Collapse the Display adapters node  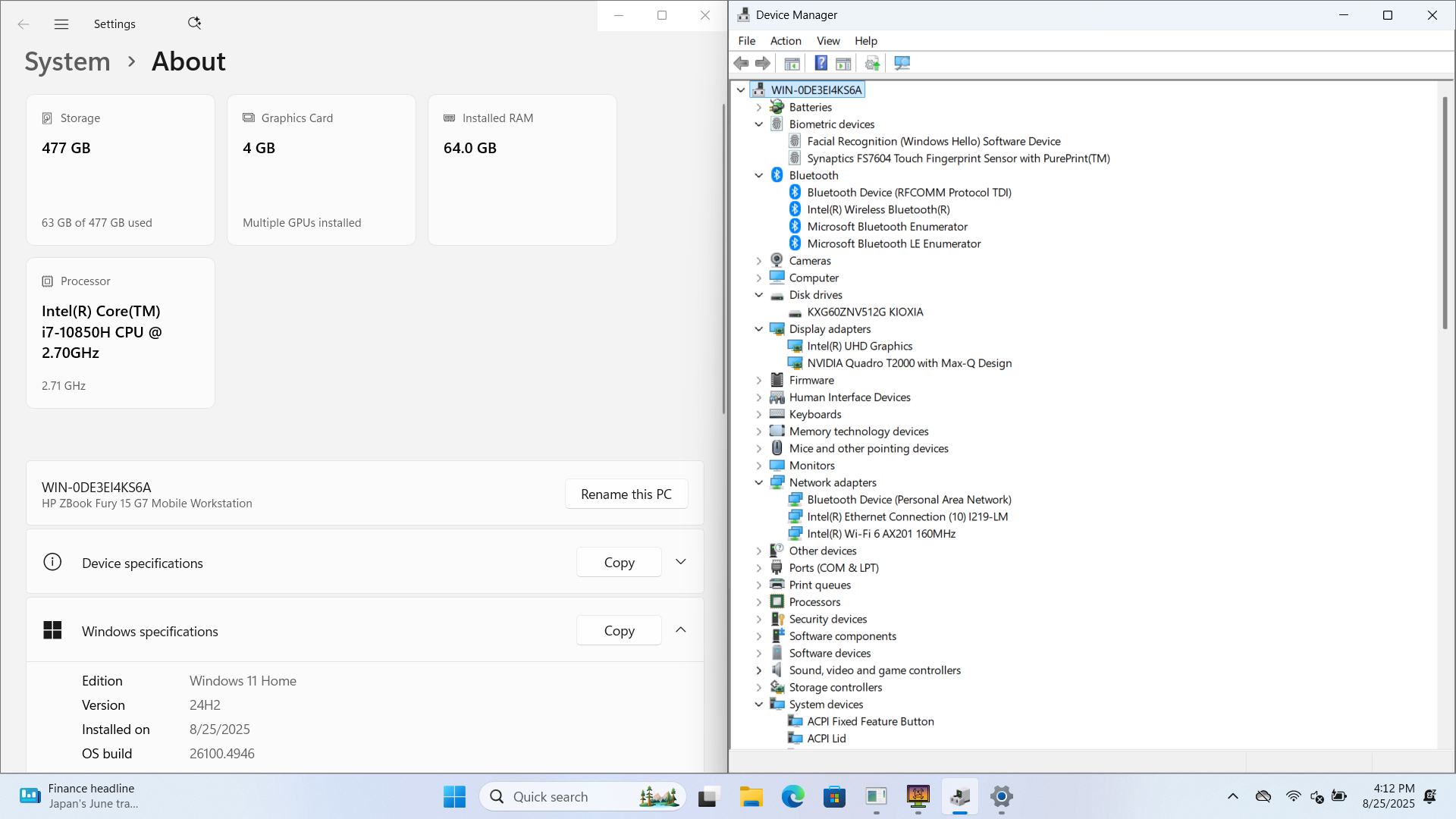click(x=759, y=329)
